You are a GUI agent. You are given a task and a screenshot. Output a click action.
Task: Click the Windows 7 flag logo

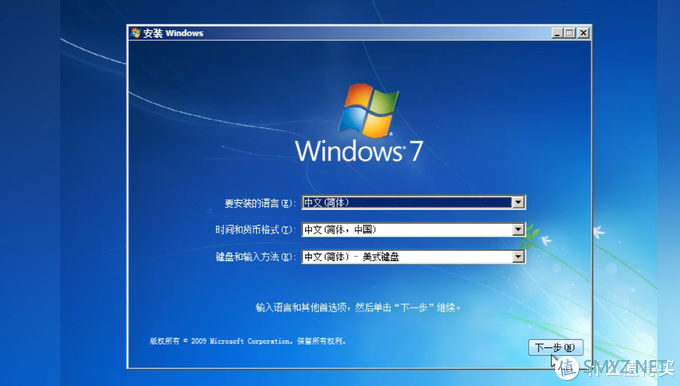pyautogui.click(x=368, y=111)
